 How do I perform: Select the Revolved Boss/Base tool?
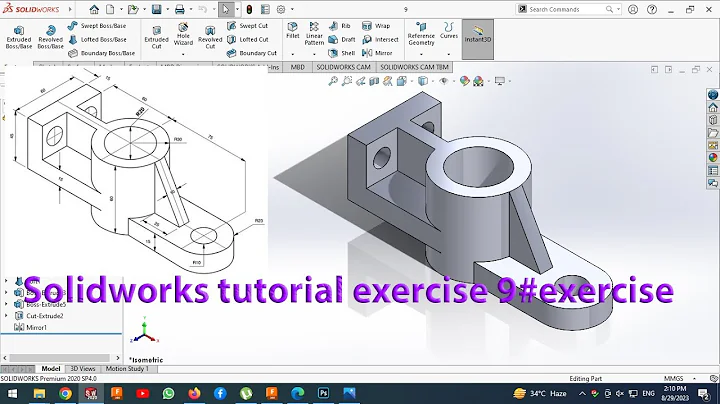pyautogui.click(x=51, y=38)
